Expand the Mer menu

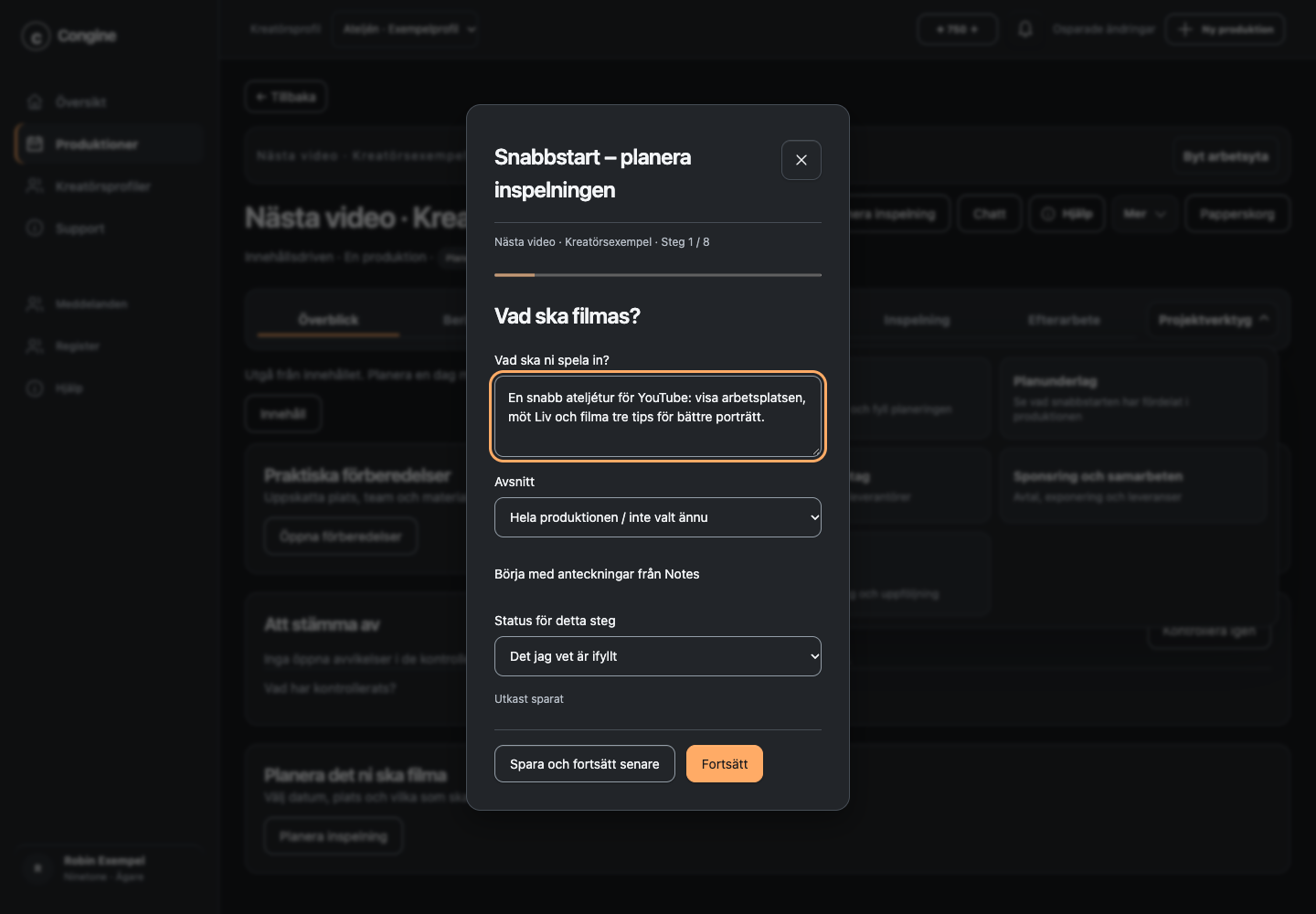tap(1145, 214)
